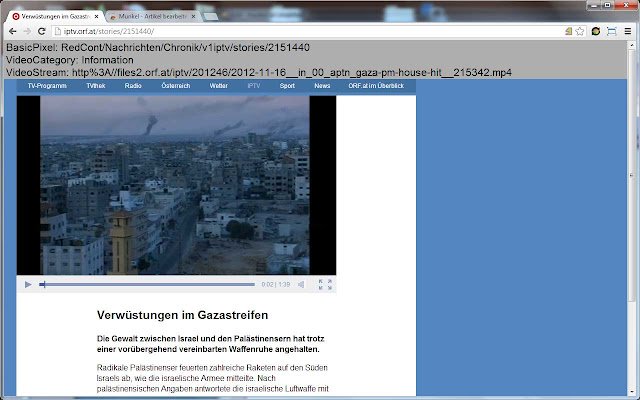Open Radio in the ORF nav bar

(133, 86)
